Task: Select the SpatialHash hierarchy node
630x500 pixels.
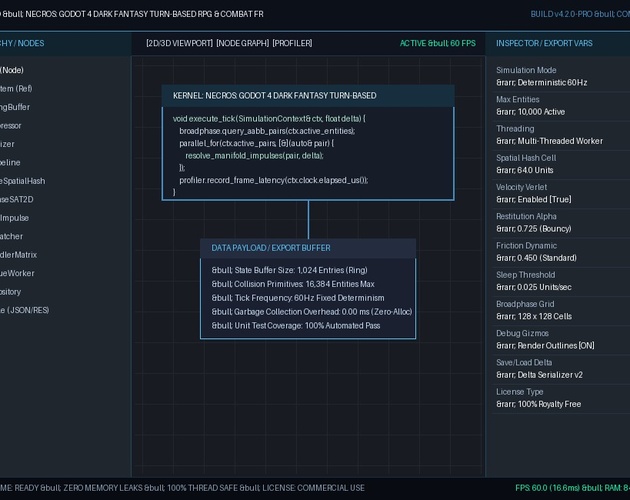Action: point(22,181)
